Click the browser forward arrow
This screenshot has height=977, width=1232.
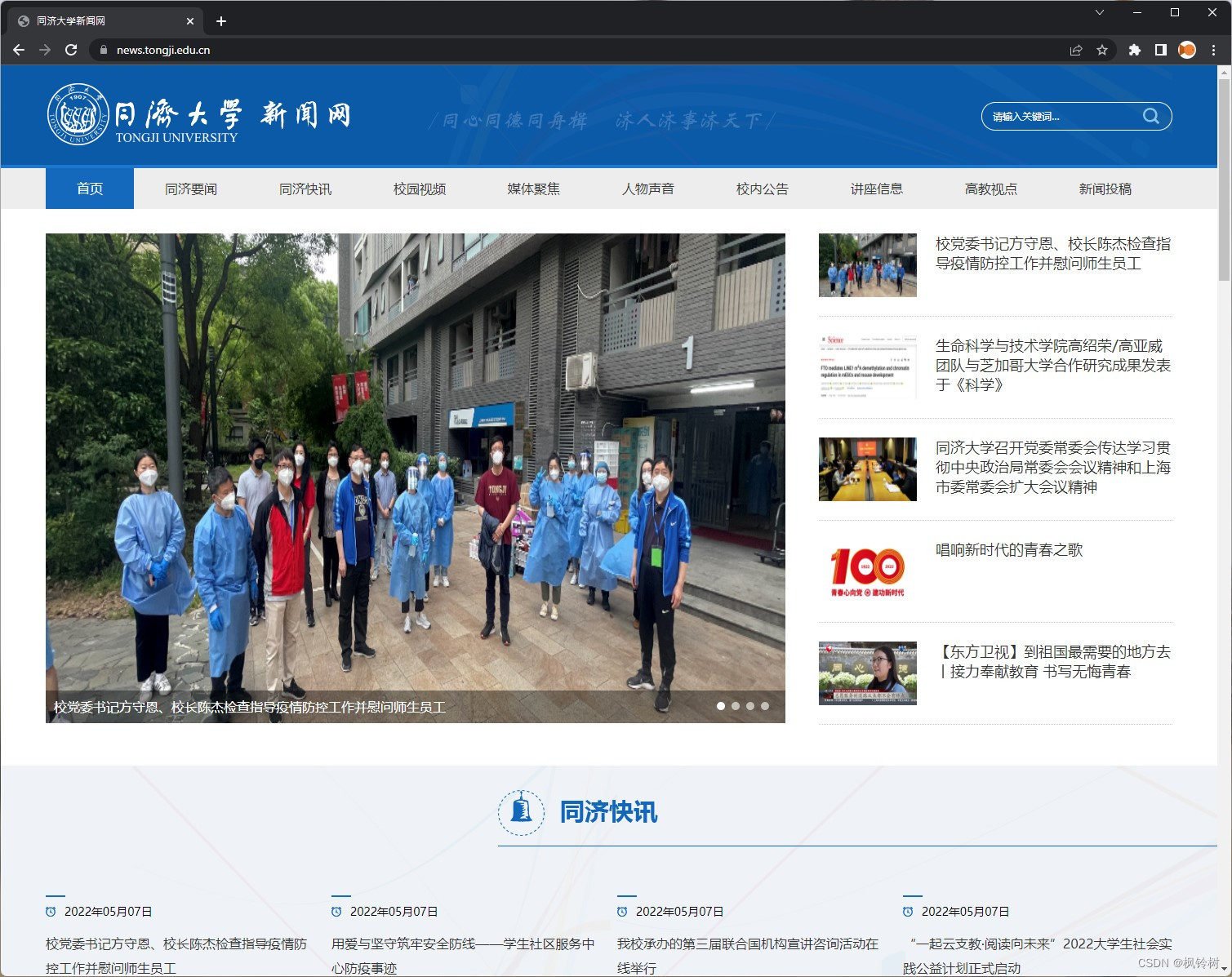45,50
